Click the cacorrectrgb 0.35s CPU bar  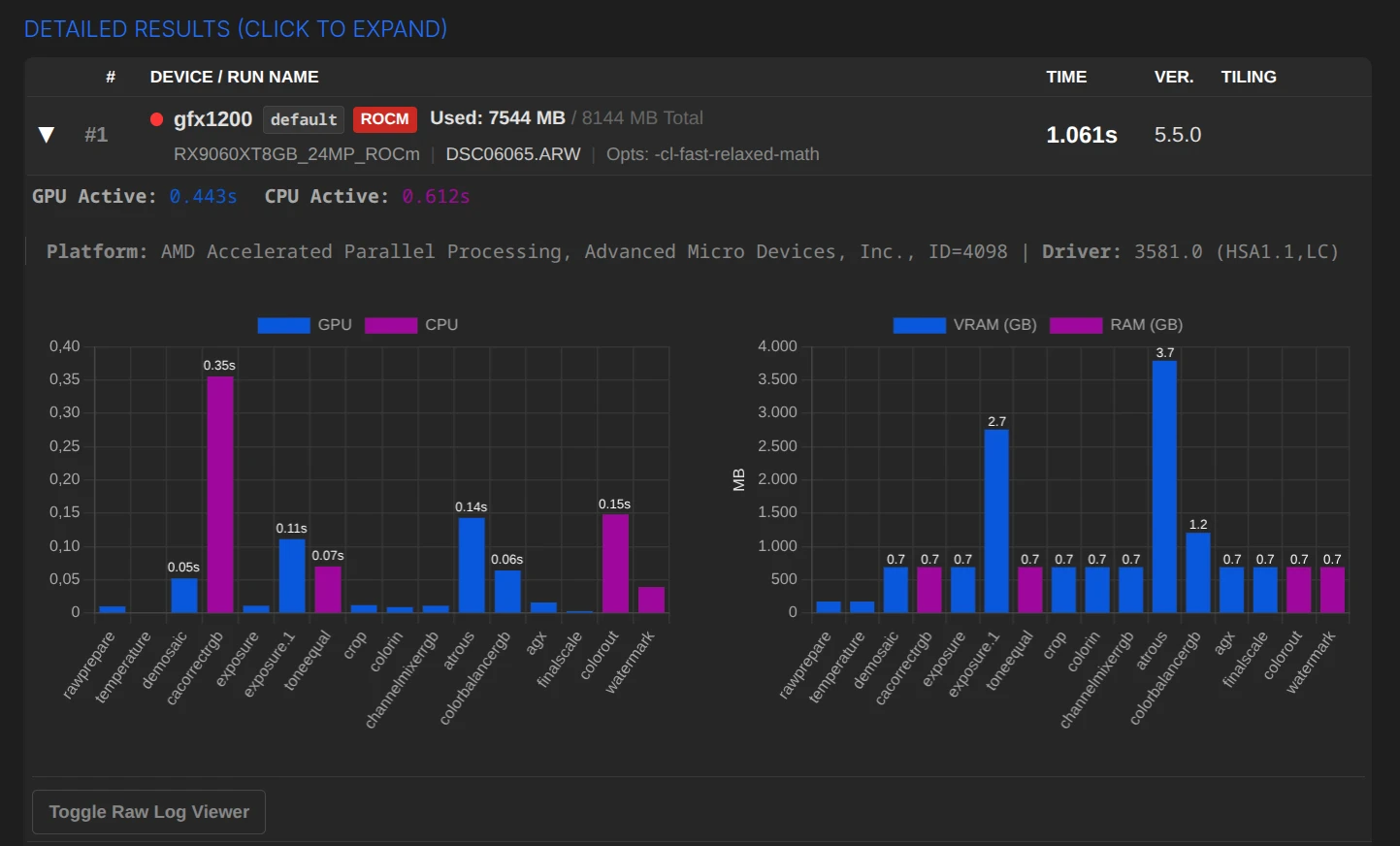click(x=220, y=495)
